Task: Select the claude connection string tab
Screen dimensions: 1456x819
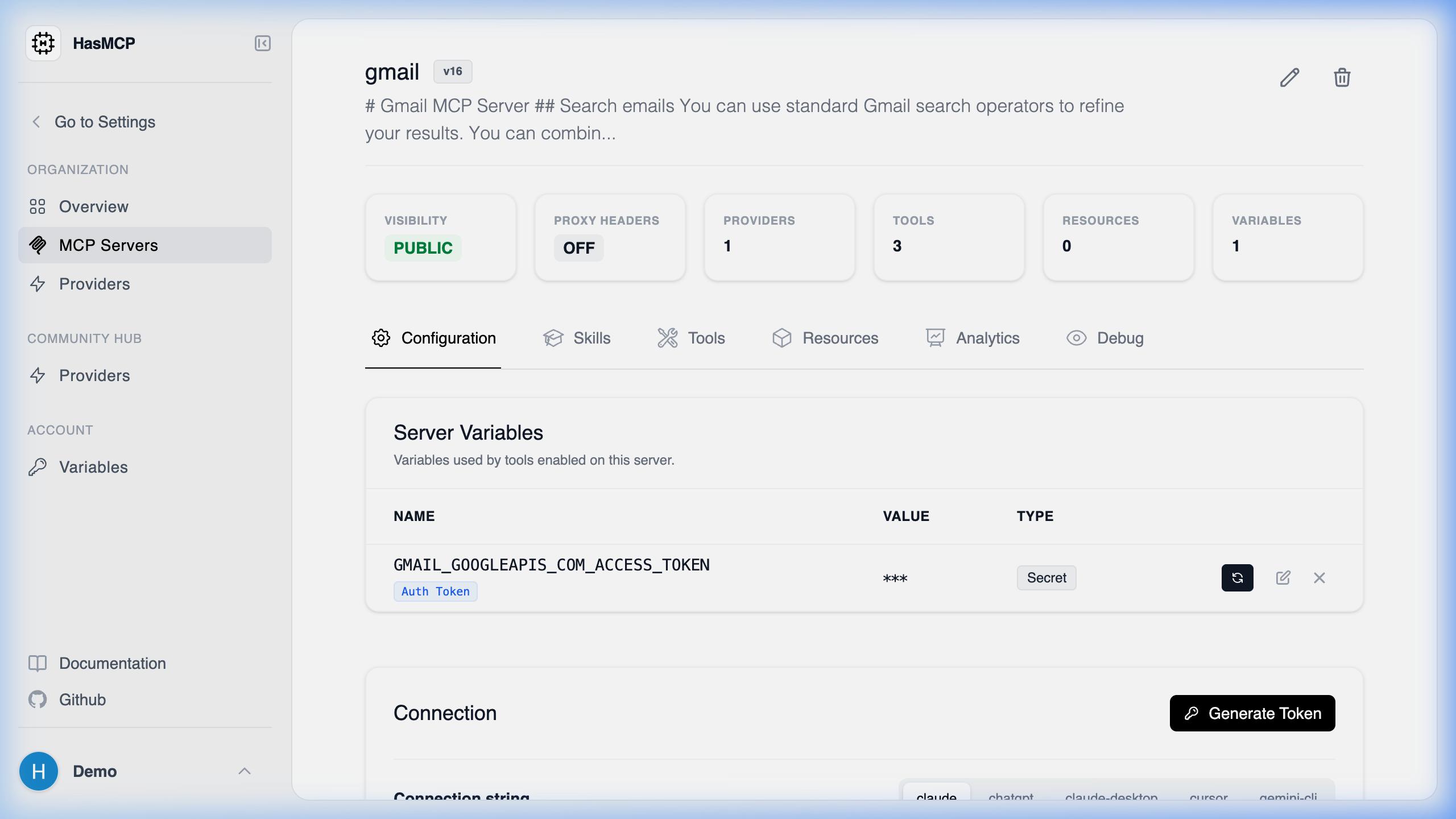Action: click(936, 796)
